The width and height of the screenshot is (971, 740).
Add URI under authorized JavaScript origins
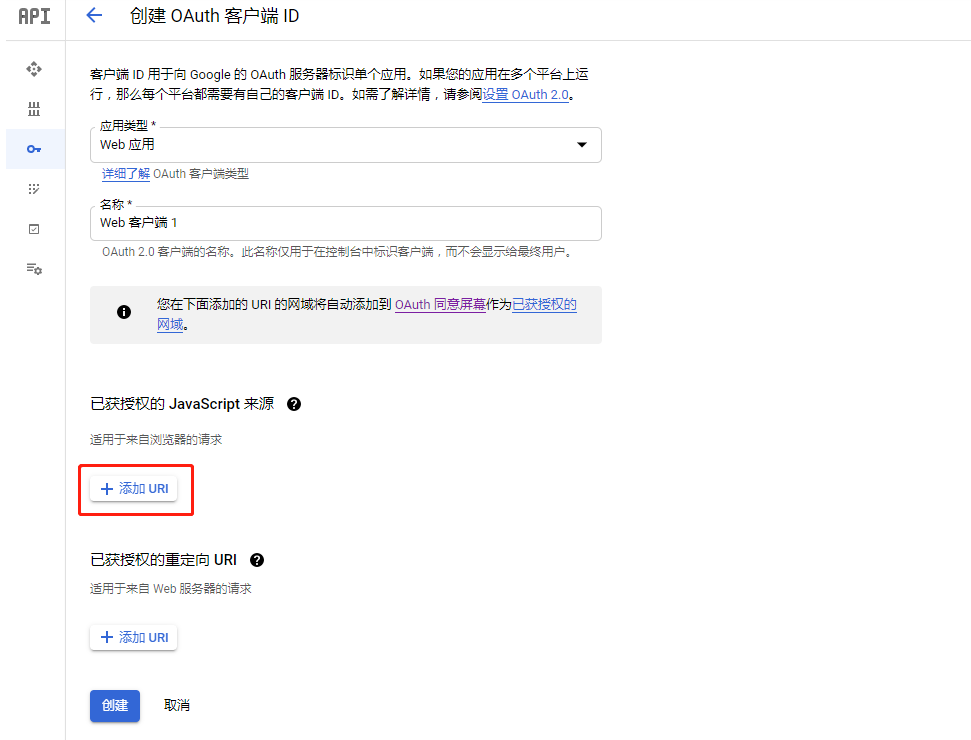click(x=134, y=489)
